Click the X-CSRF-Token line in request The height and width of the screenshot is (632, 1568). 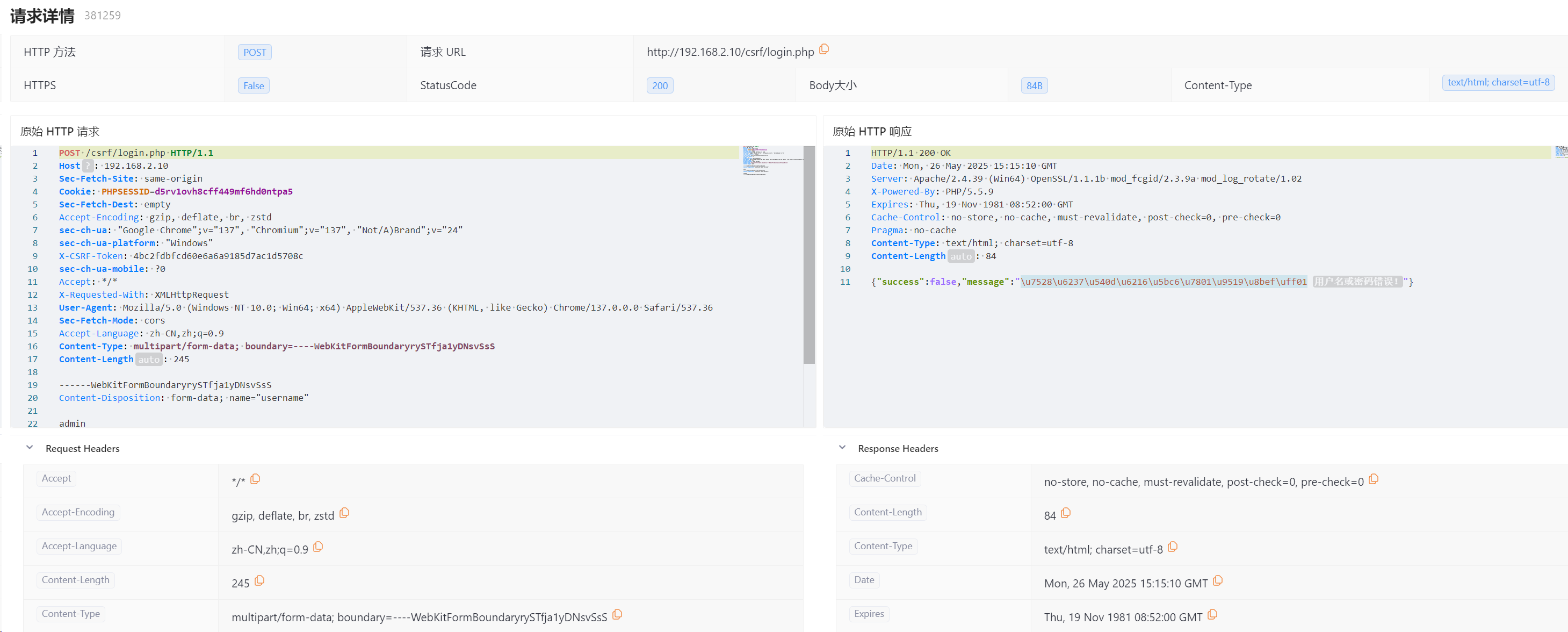tap(181, 256)
